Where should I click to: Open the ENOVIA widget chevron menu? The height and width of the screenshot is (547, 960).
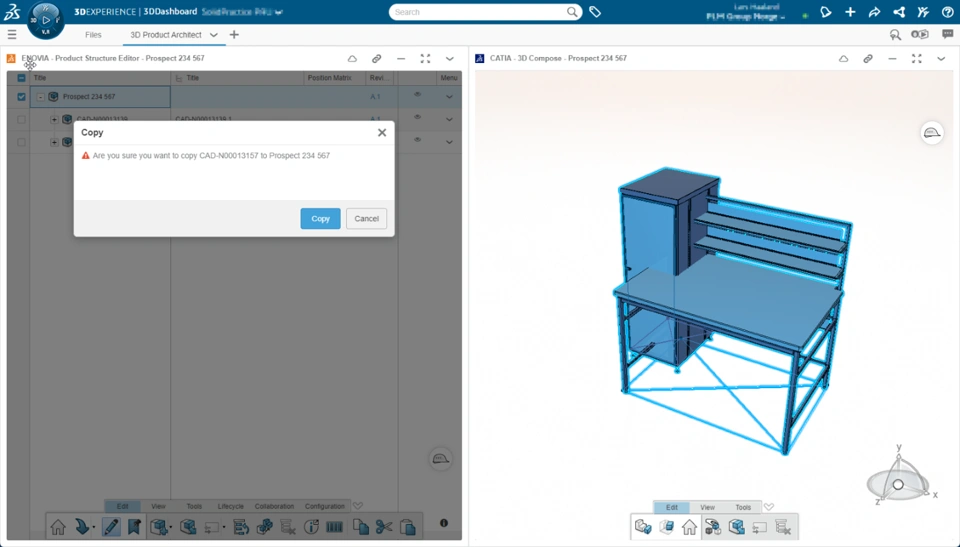coord(450,59)
